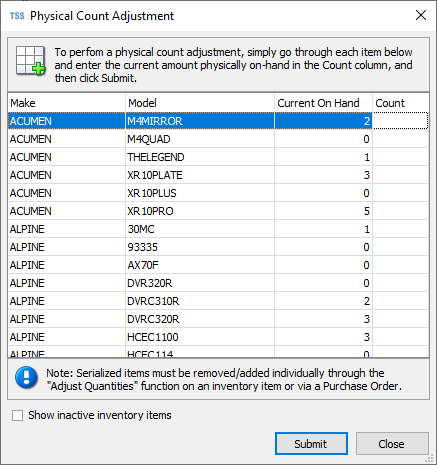Viewport: 437px width, 465px height.
Task: Click ACUMEN make in the XR10PRO row
Action: pyautogui.click(x=67, y=211)
